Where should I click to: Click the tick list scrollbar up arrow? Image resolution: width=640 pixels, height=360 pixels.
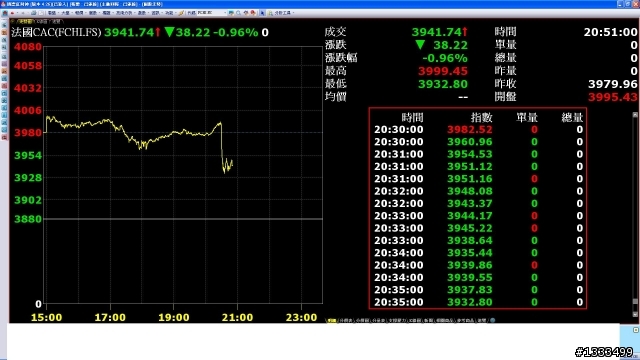[x=635, y=116]
